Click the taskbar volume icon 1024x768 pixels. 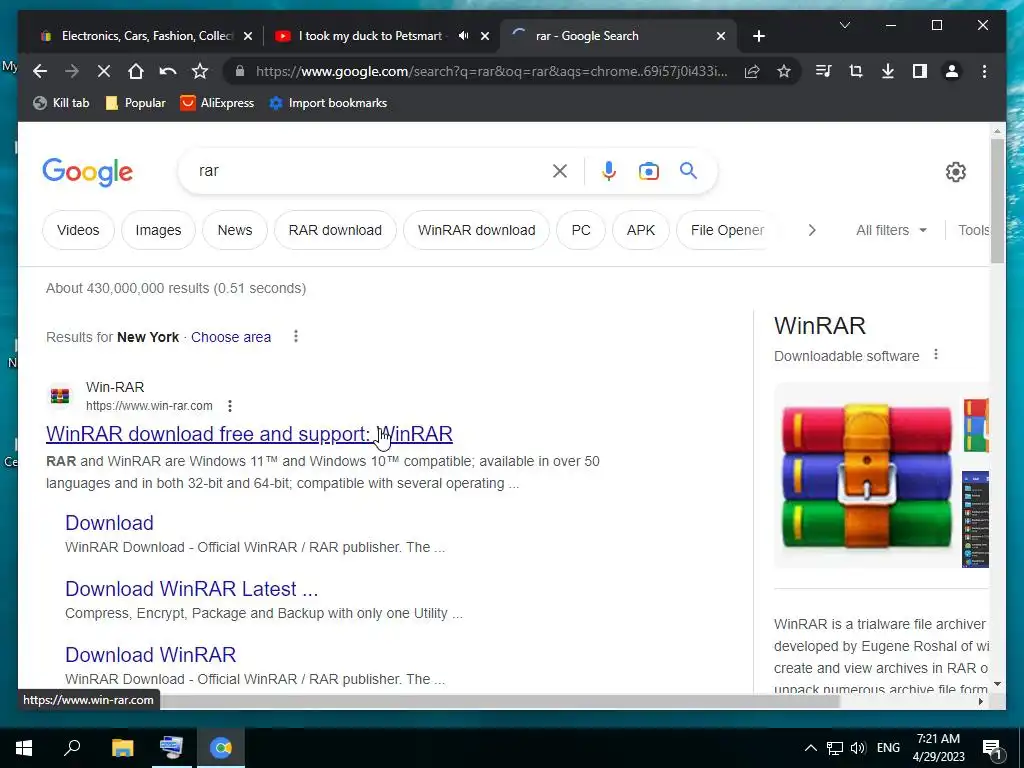pyautogui.click(x=858, y=748)
